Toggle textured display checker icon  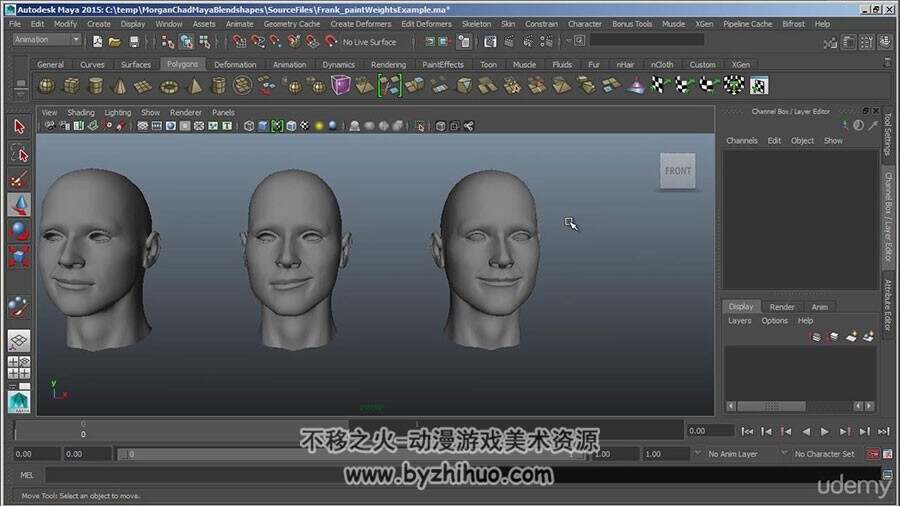click(305, 126)
